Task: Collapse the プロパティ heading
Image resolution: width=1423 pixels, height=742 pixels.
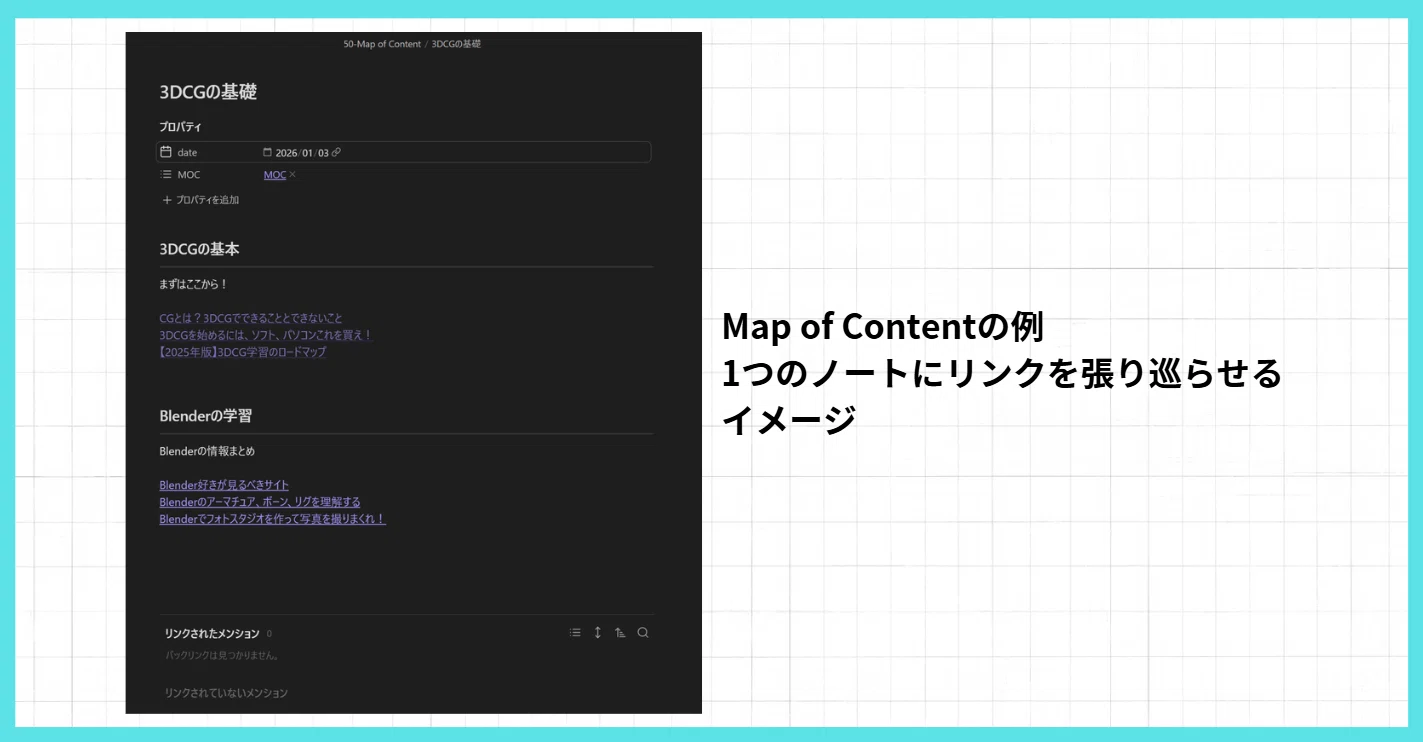Action: click(x=180, y=127)
